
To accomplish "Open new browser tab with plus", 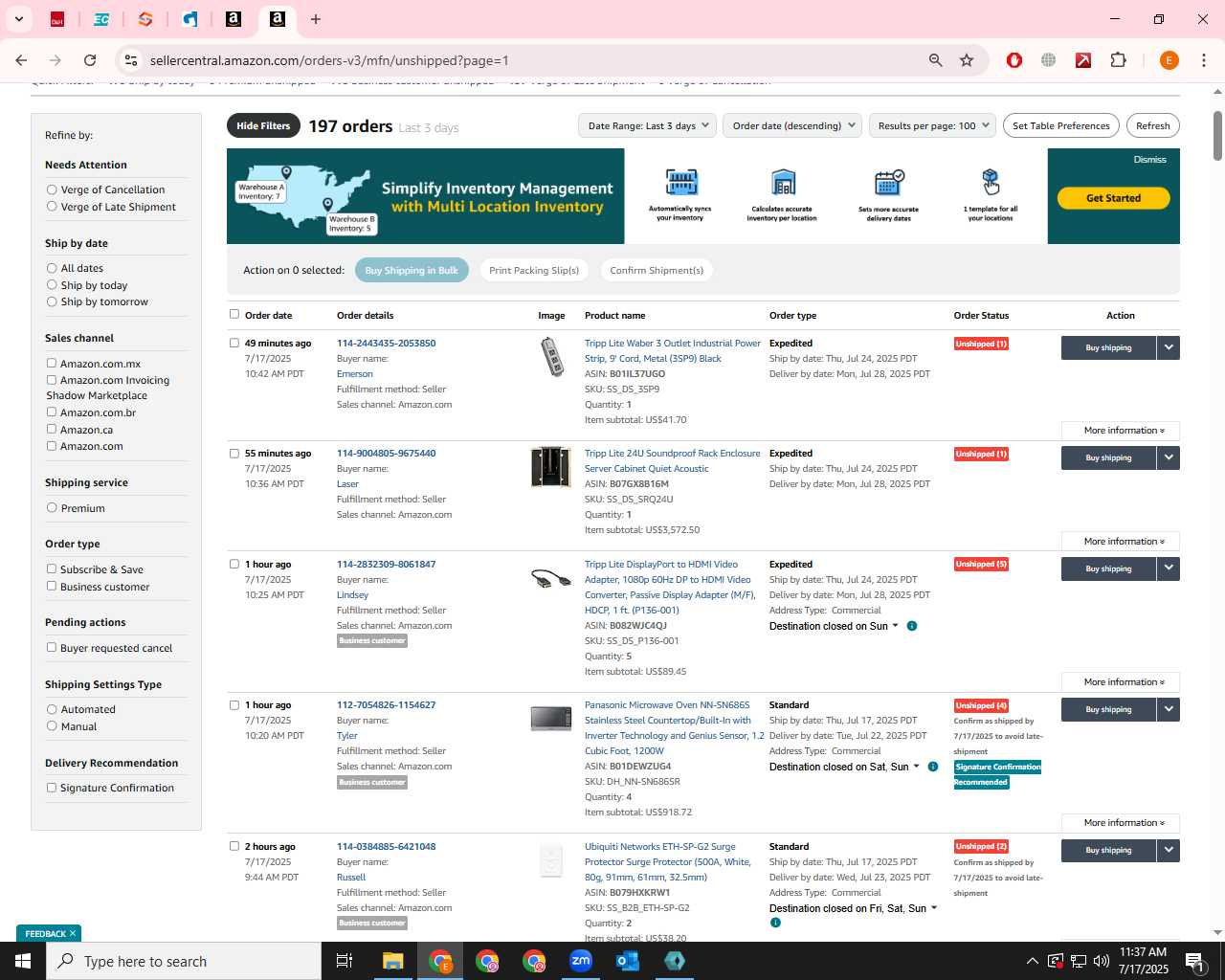I will click(316, 19).
